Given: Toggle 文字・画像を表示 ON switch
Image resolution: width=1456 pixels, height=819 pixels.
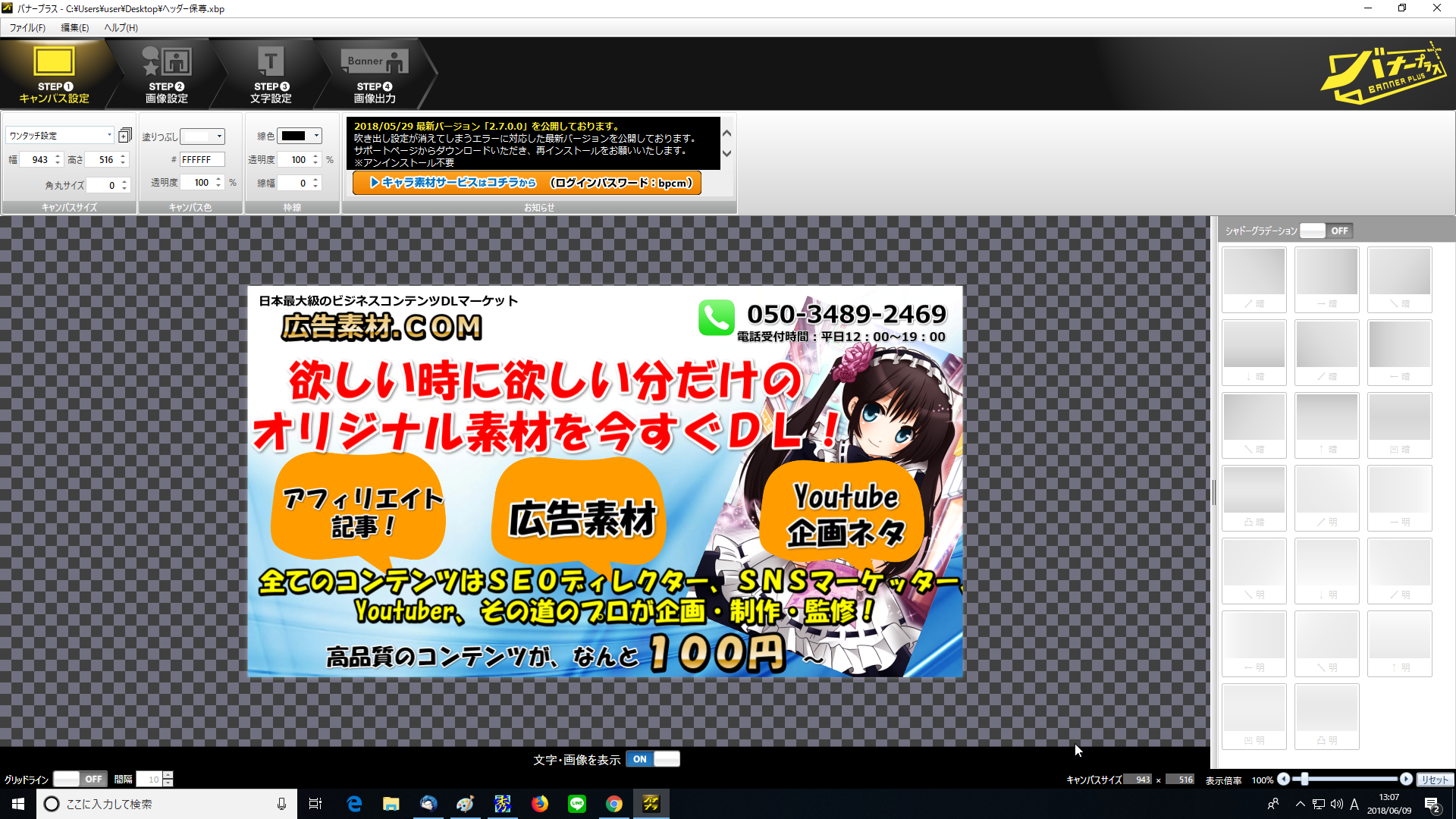Looking at the screenshot, I should (652, 759).
